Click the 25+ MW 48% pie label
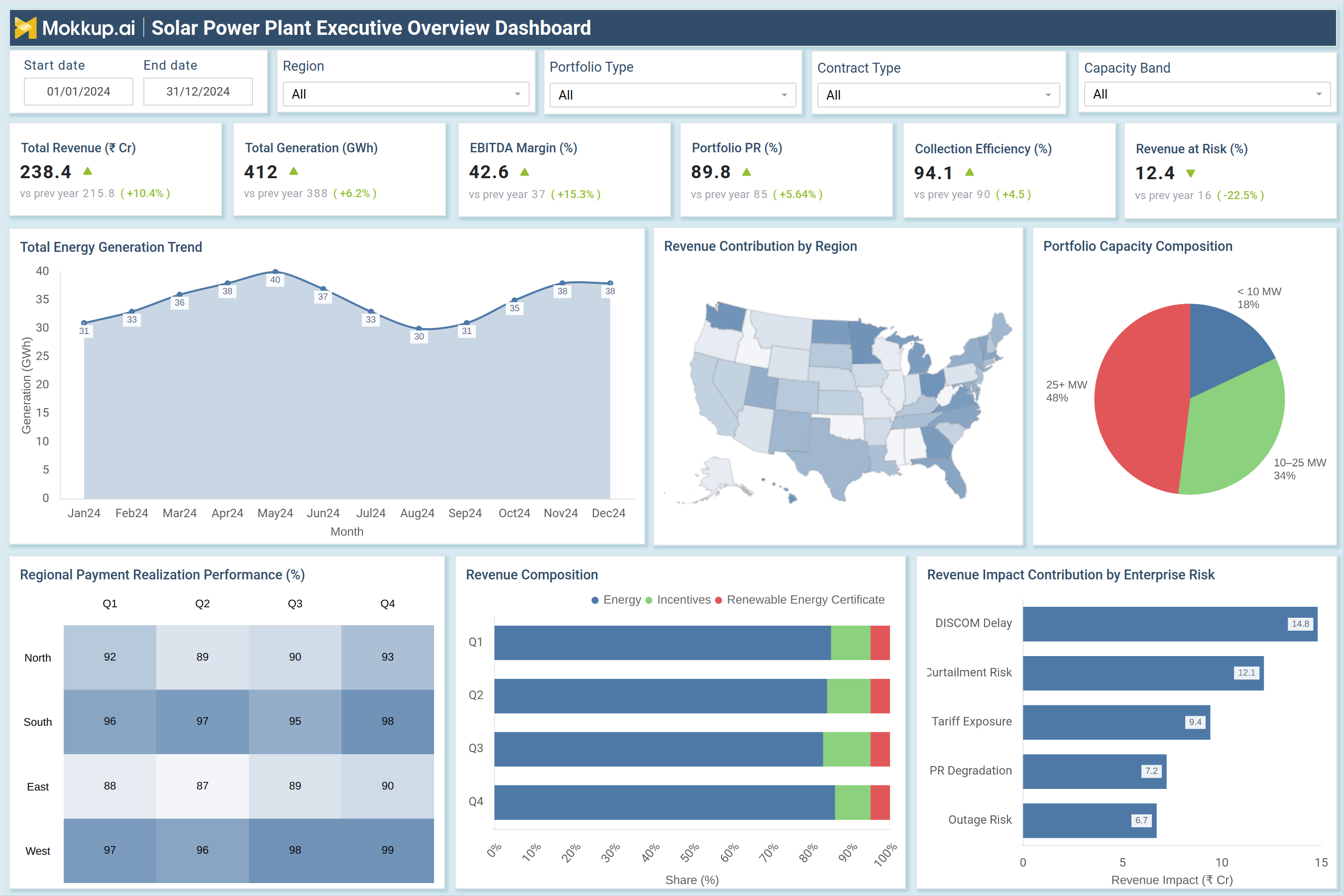 (x=1066, y=391)
